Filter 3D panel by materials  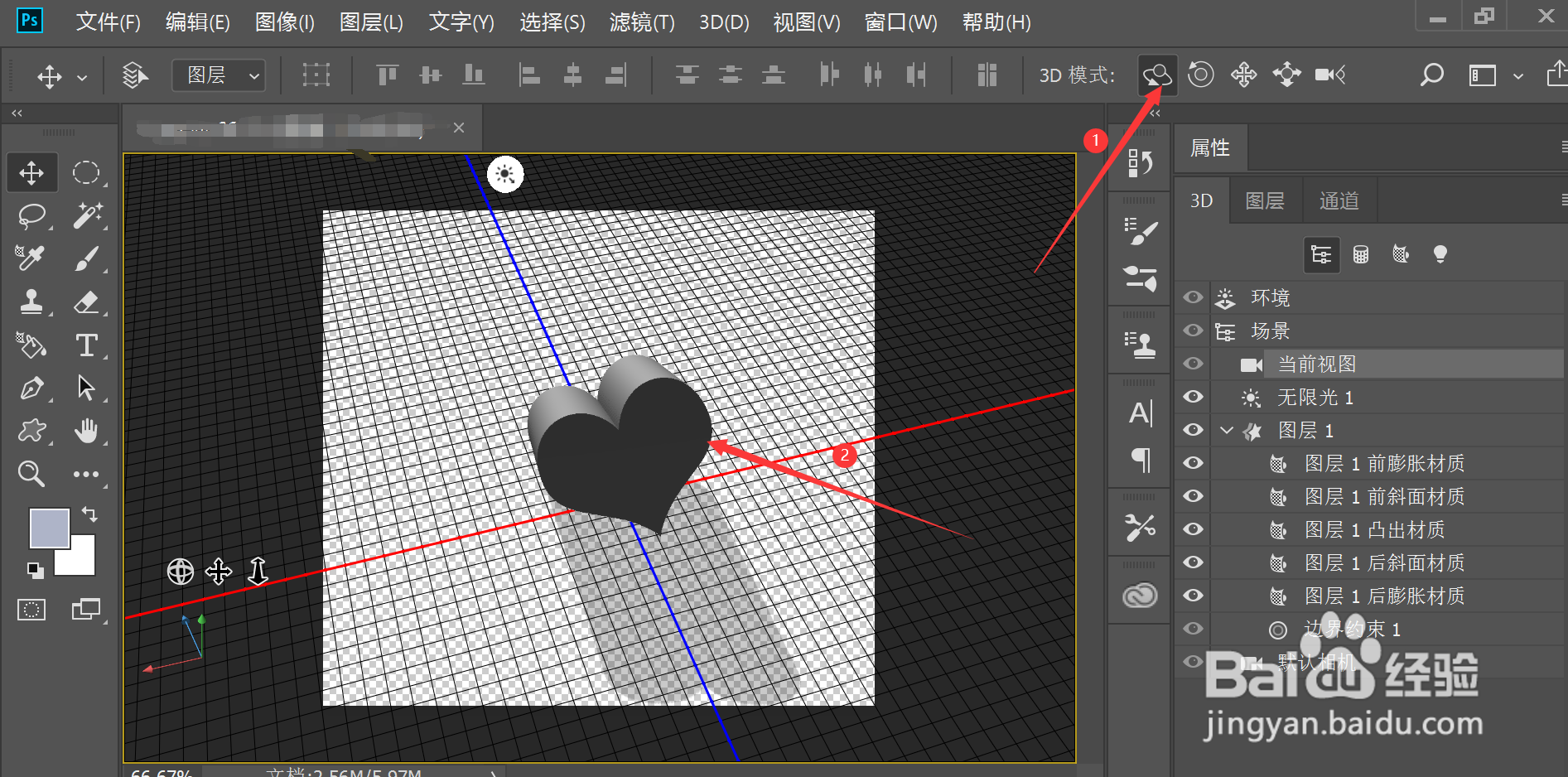point(1401,254)
